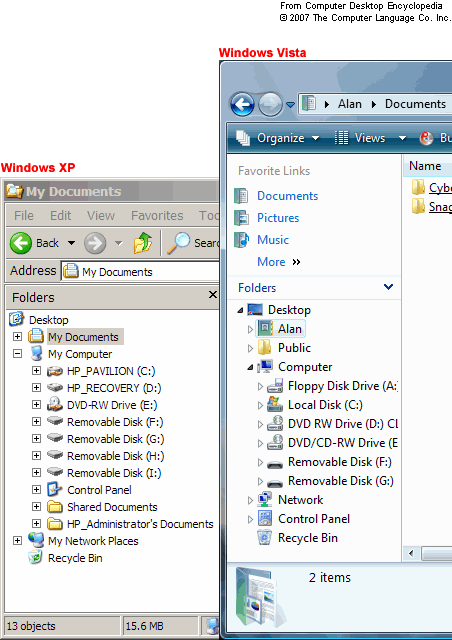Expand My Network Places in XP tree

(17, 540)
